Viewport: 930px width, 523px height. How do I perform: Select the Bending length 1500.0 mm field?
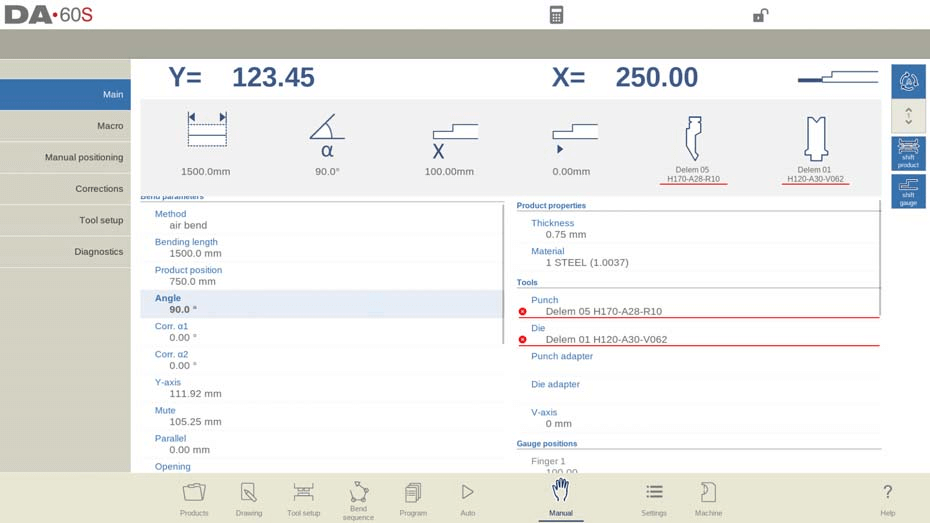pyautogui.click(x=321, y=247)
